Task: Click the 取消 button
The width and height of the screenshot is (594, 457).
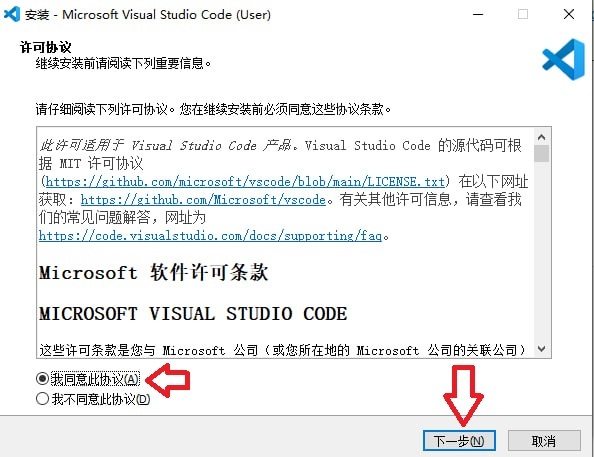Action: pyautogui.click(x=544, y=441)
